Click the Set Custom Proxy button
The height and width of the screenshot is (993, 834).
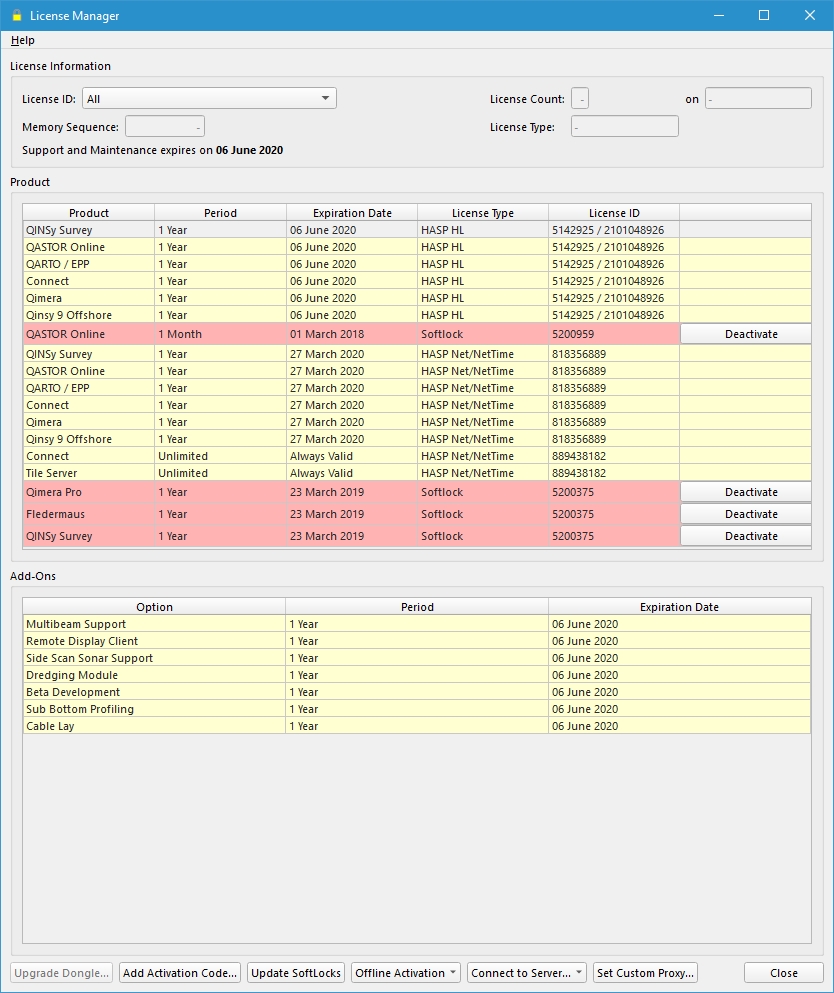(645, 973)
